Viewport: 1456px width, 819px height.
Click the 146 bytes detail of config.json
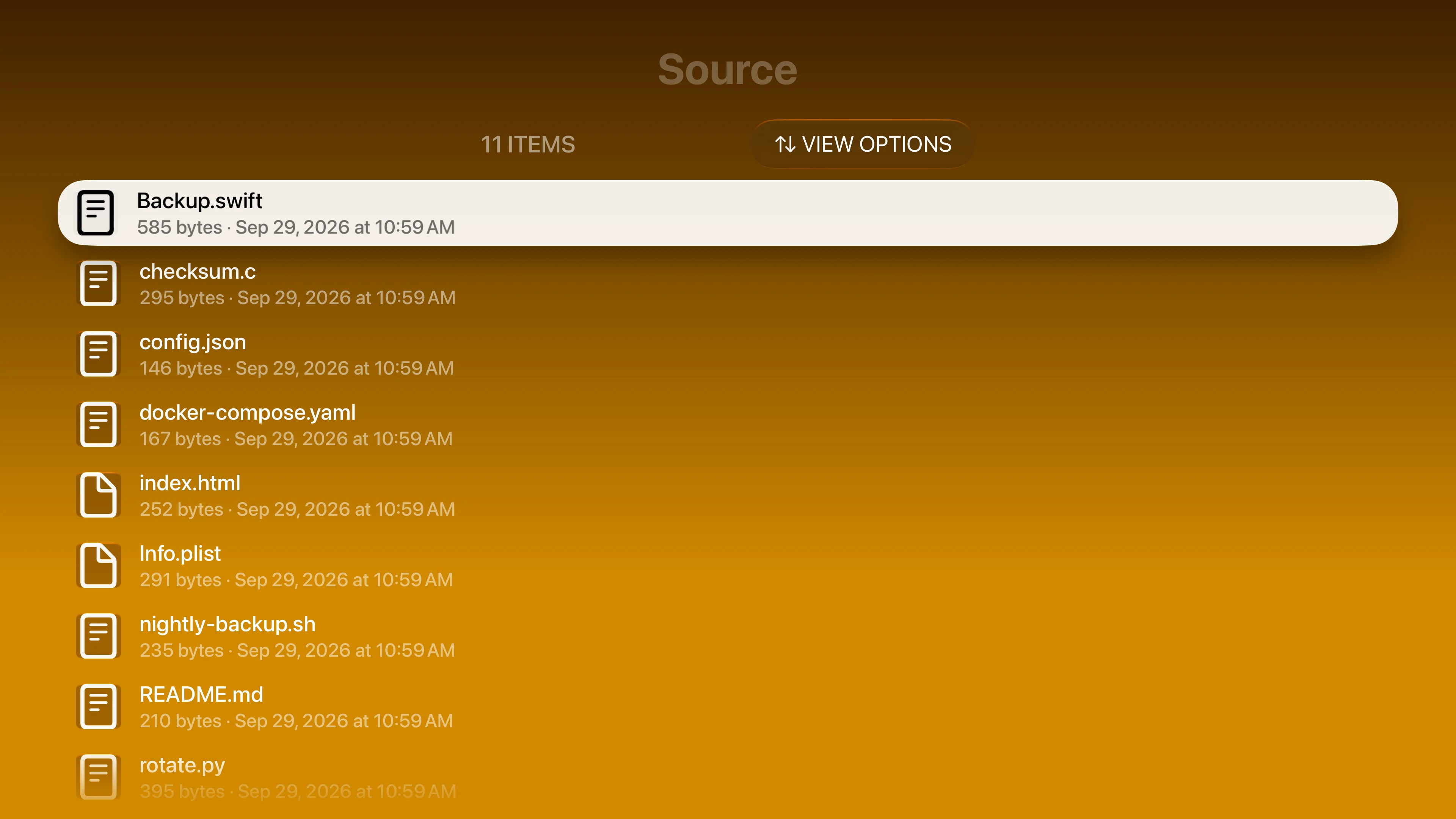[296, 369]
